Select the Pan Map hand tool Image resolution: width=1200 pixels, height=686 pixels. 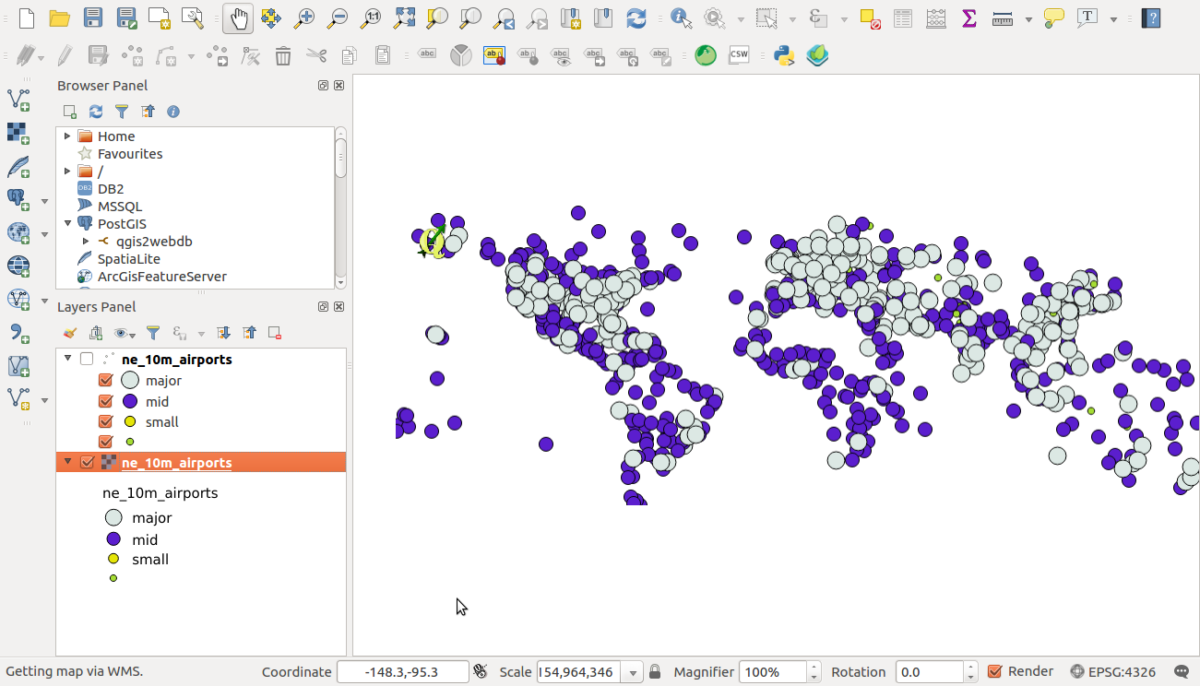(x=237, y=18)
